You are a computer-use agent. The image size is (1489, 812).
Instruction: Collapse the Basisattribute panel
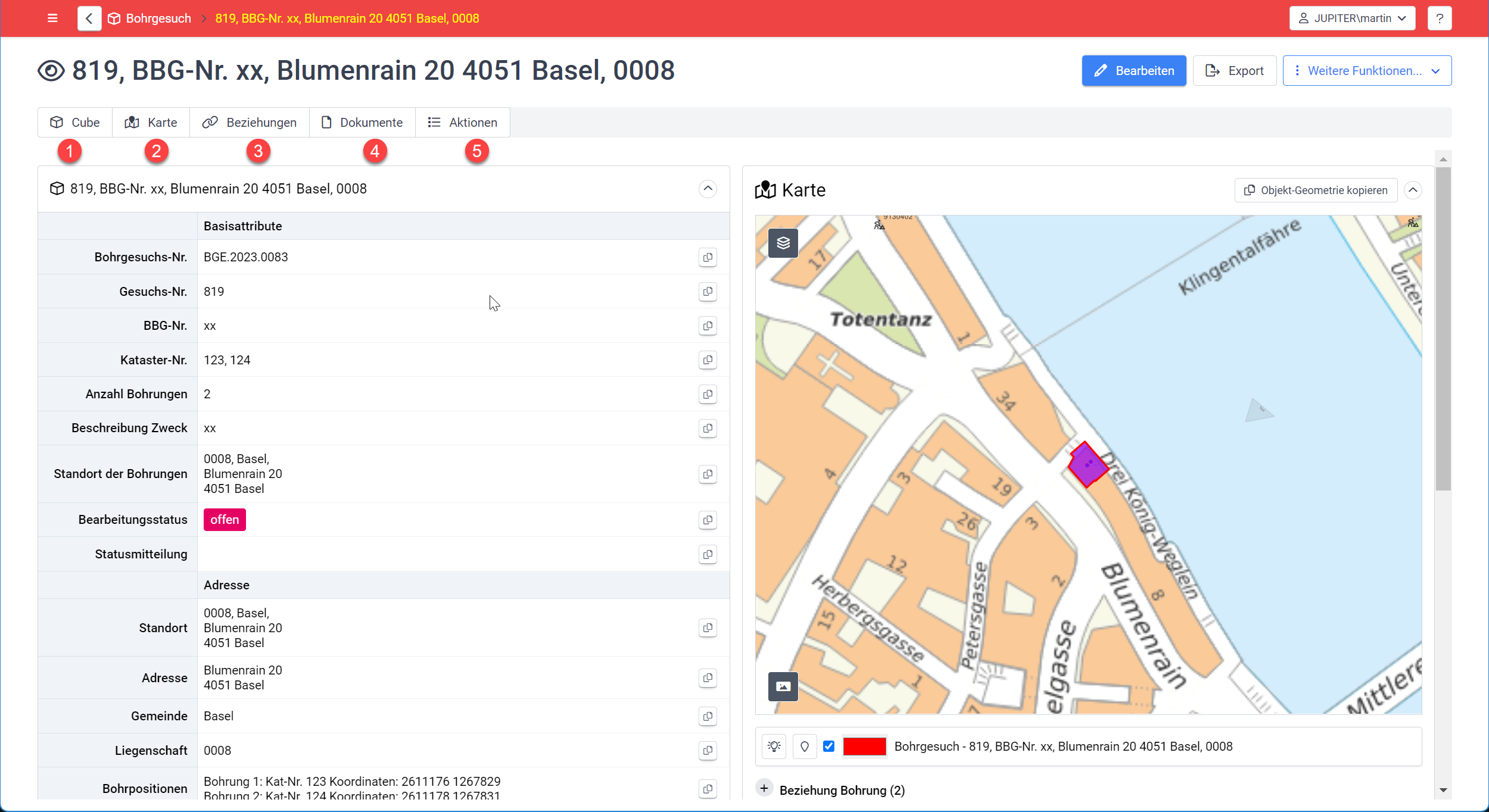[x=708, y=189]
